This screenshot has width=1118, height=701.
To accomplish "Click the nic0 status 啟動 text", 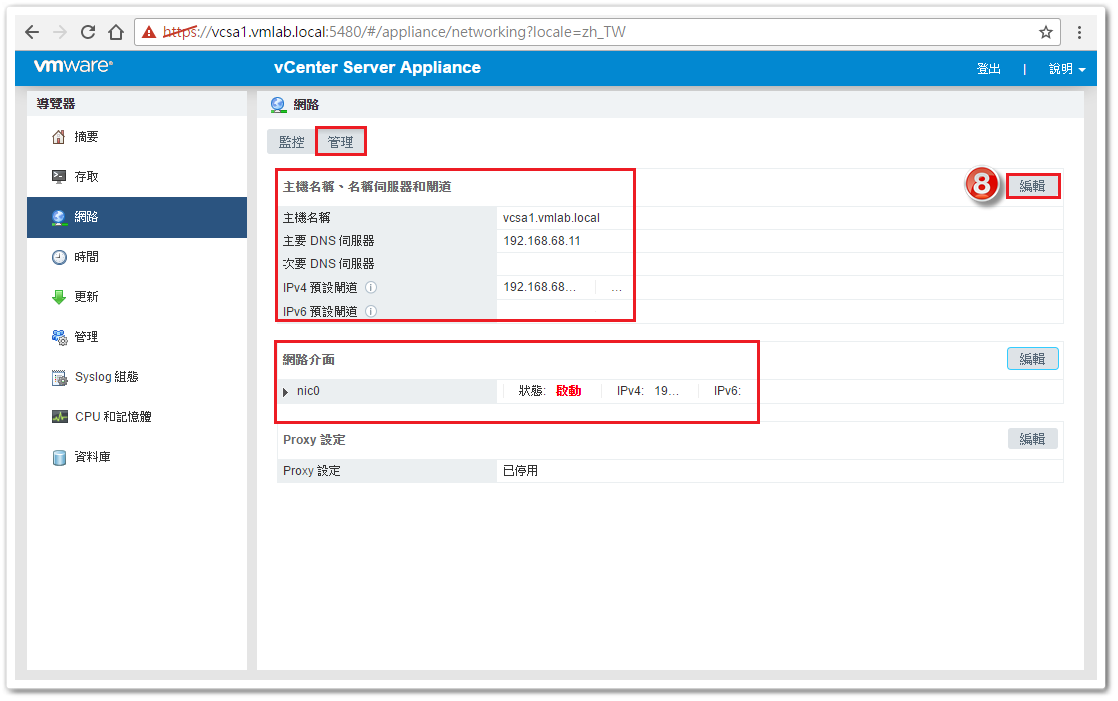I will click(x=568, y=391).
